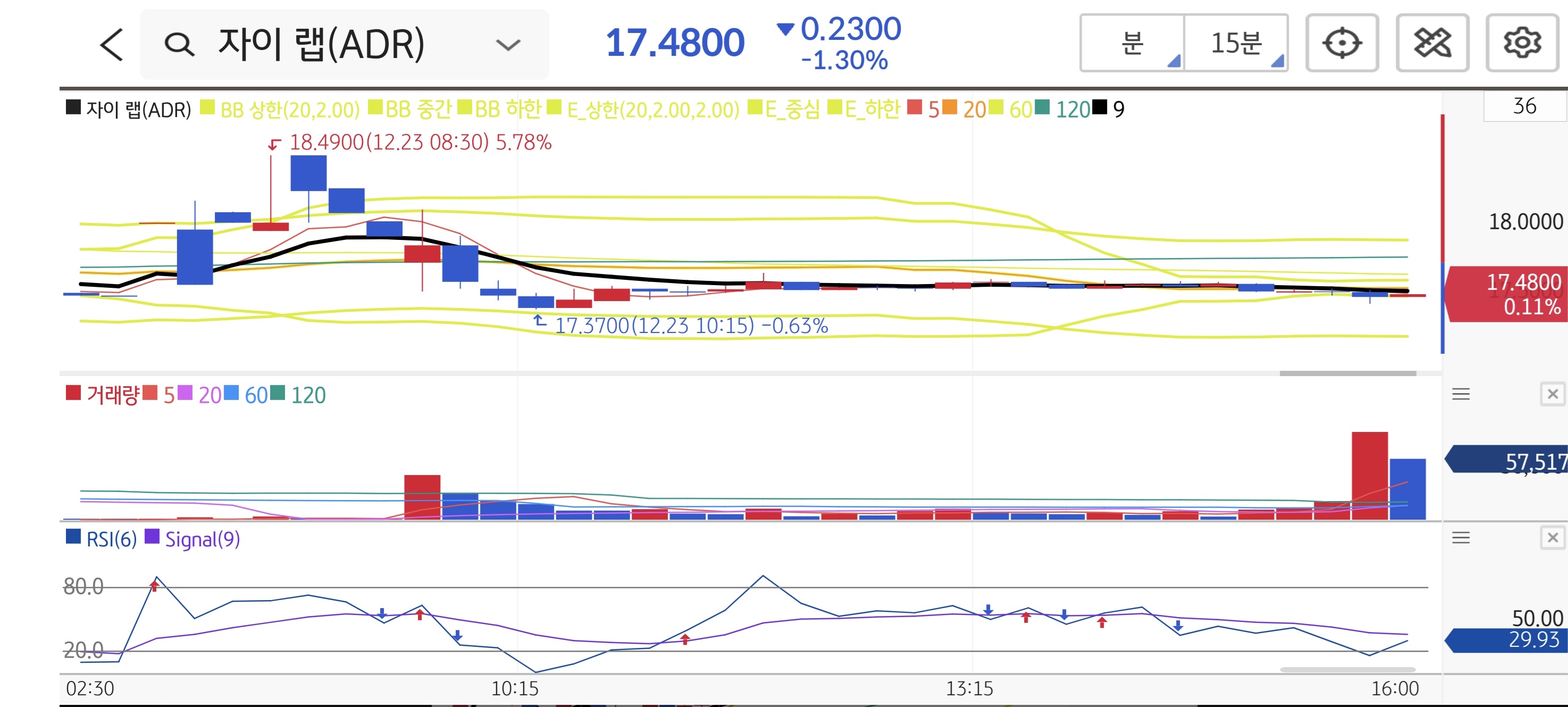Click the drawing tools disable icon
Image resolution: width=1568 pixels, height=707 pixels.
coord(1432,43)
